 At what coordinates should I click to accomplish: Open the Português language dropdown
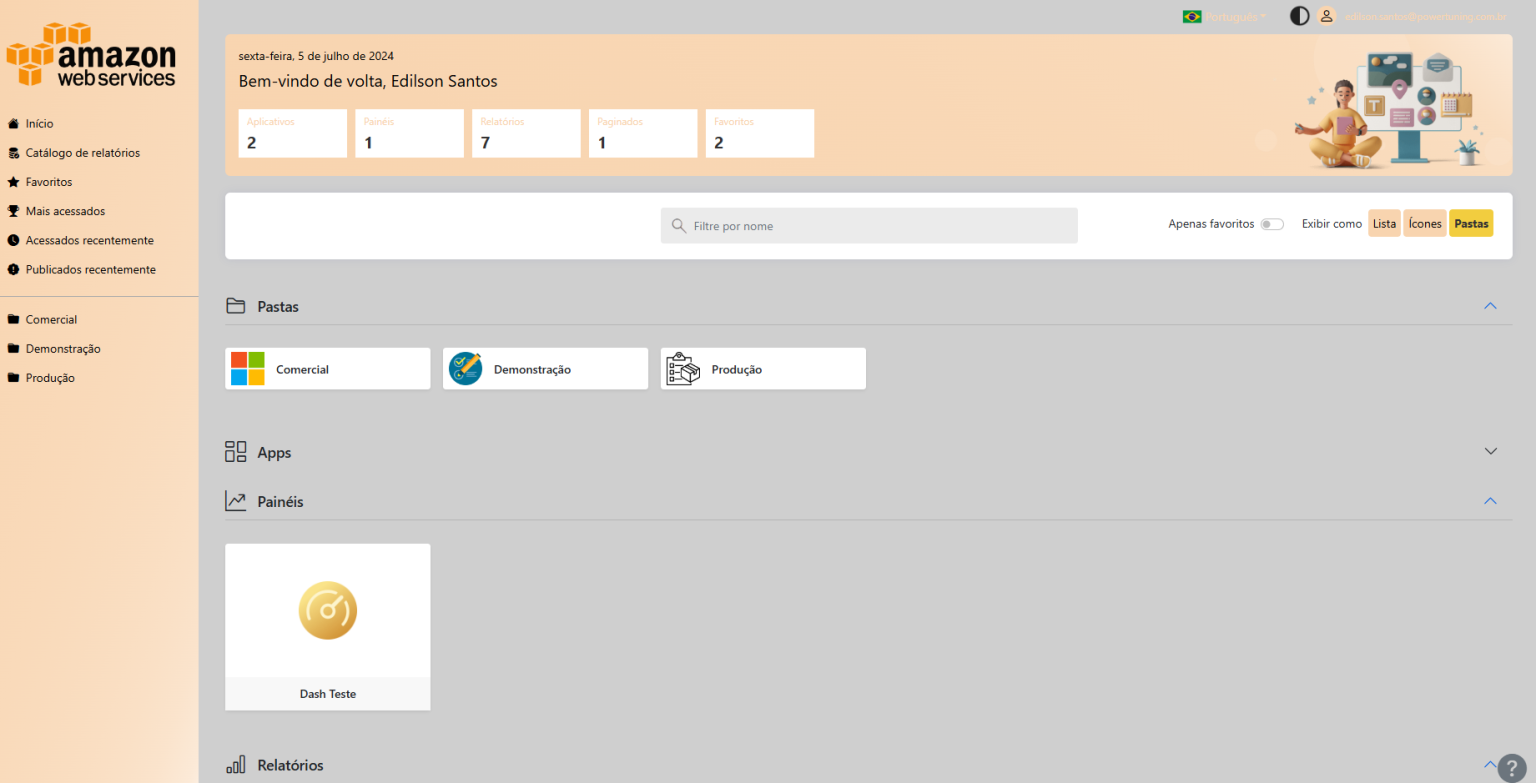(1225, 17)
